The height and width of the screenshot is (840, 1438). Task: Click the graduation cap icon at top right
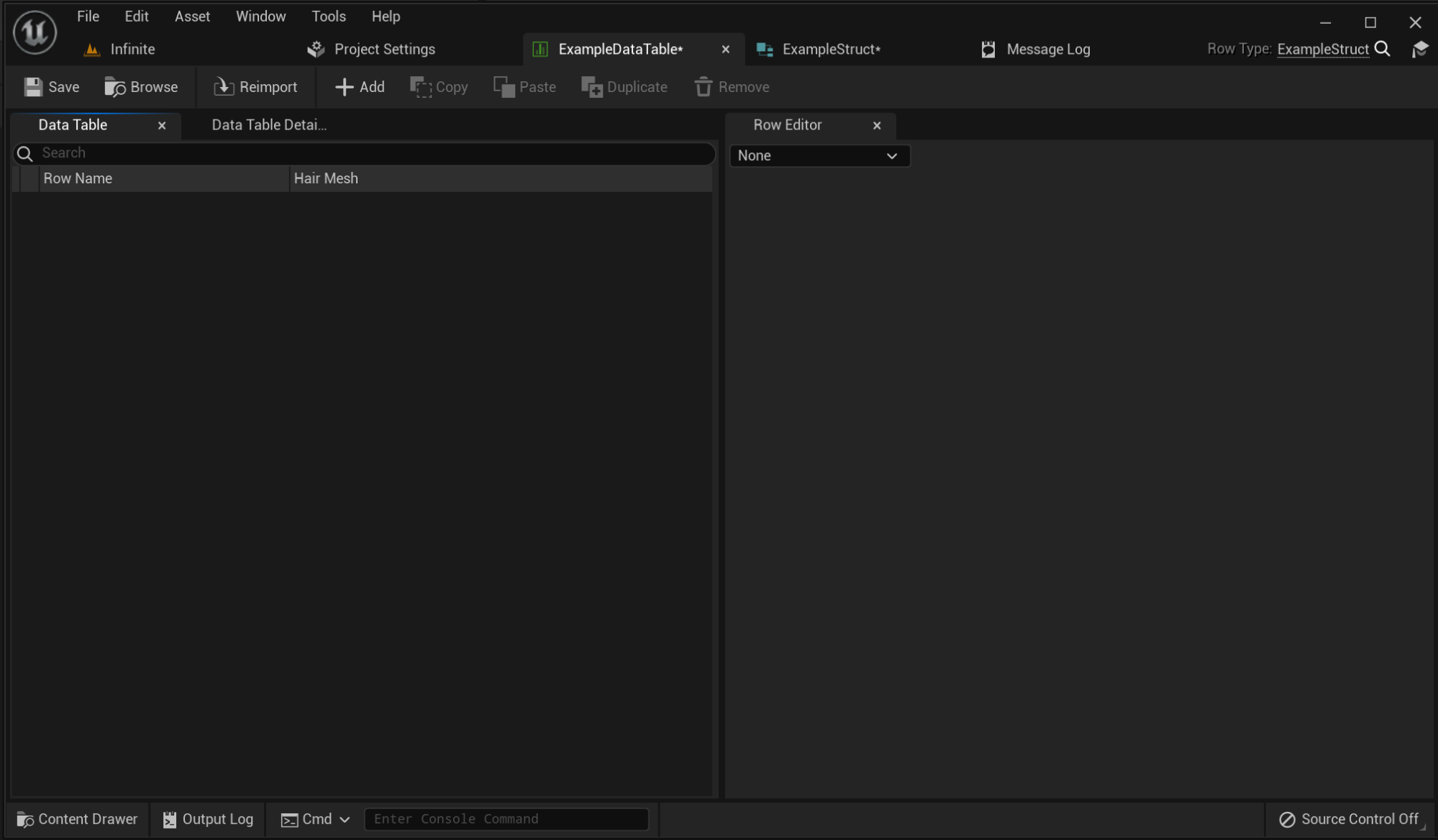coord(1420,49)
